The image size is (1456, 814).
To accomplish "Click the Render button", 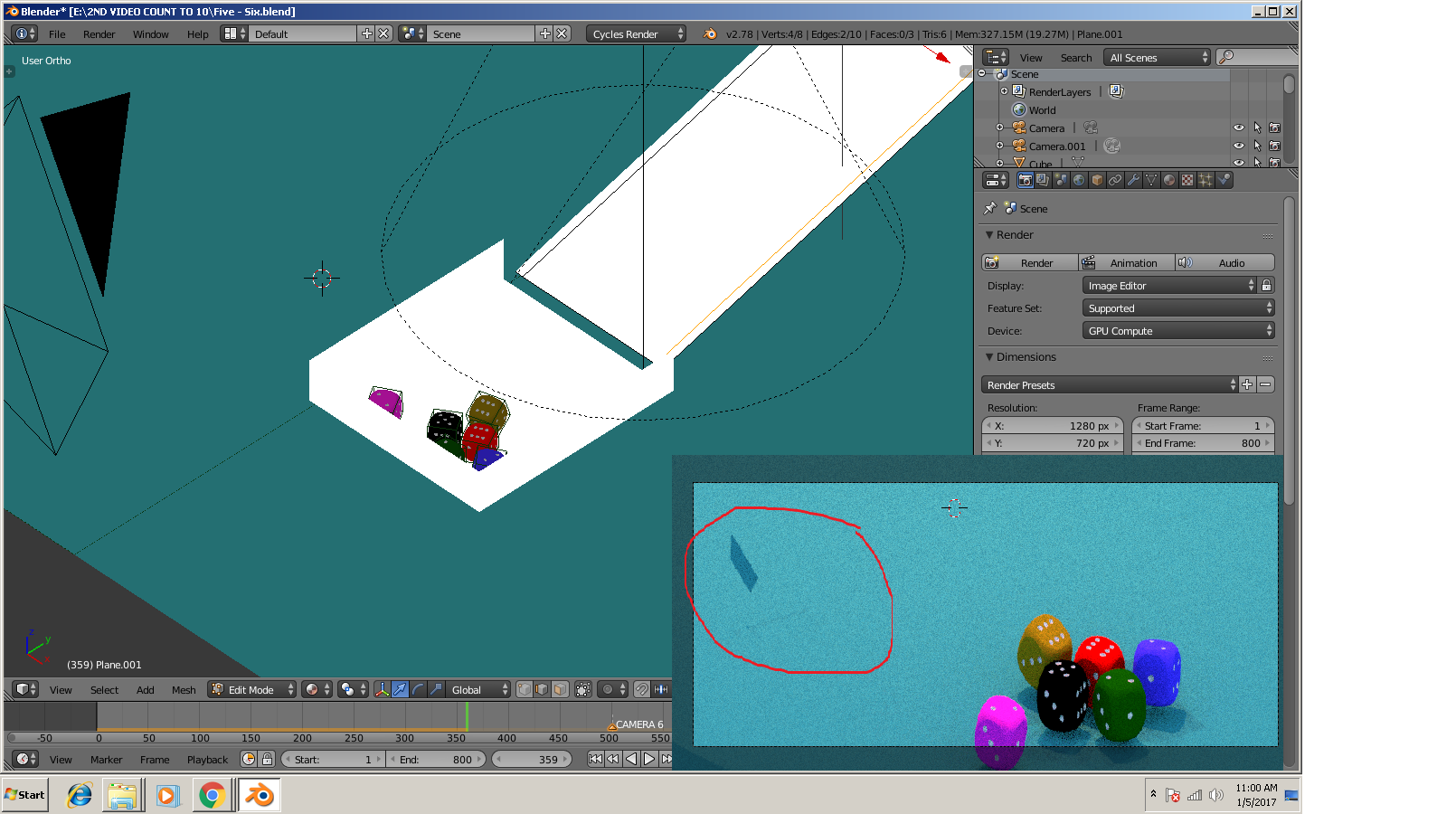I will 1030,262.
